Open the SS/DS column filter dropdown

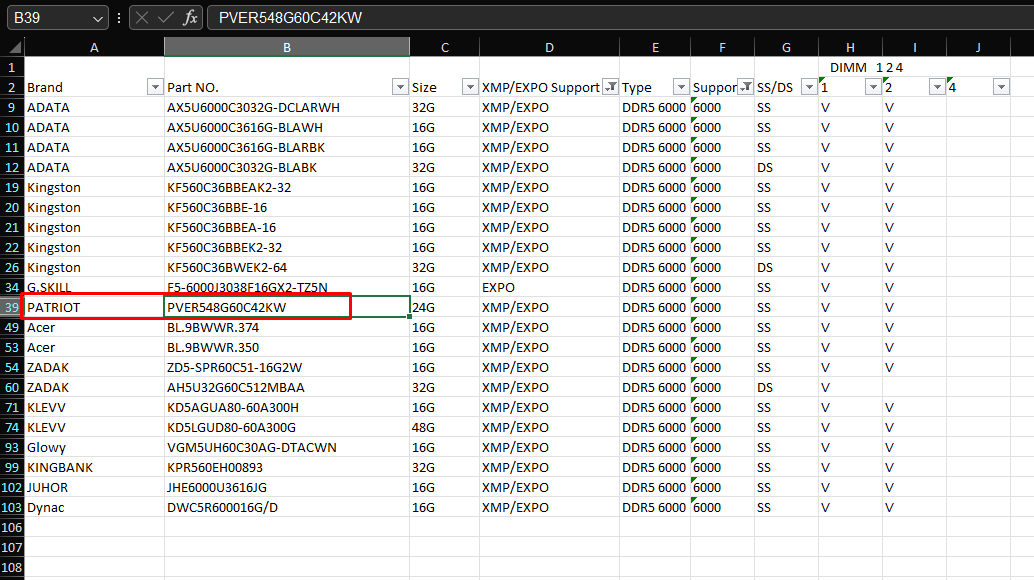click(809, 87)
